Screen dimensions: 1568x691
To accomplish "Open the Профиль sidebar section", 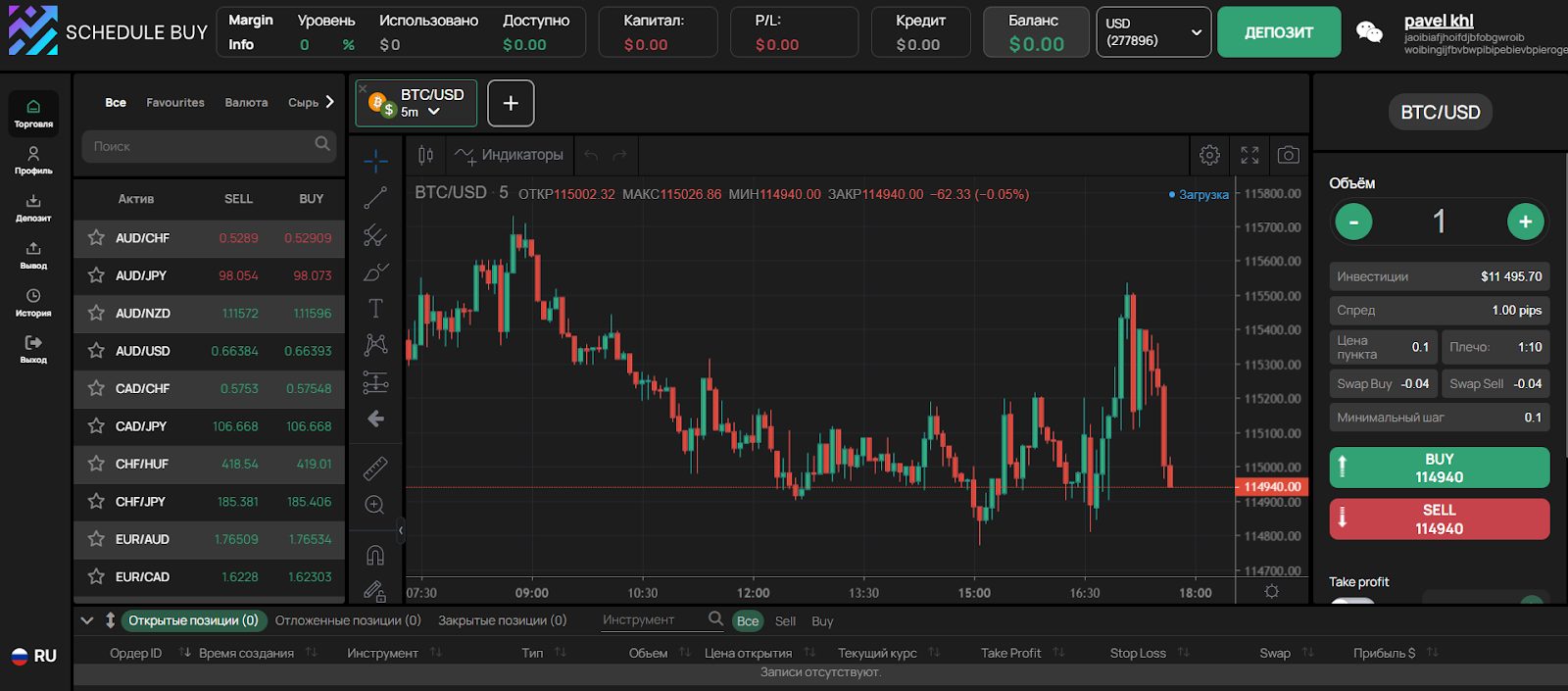I will pyautogui.click(x=33, y=161).
